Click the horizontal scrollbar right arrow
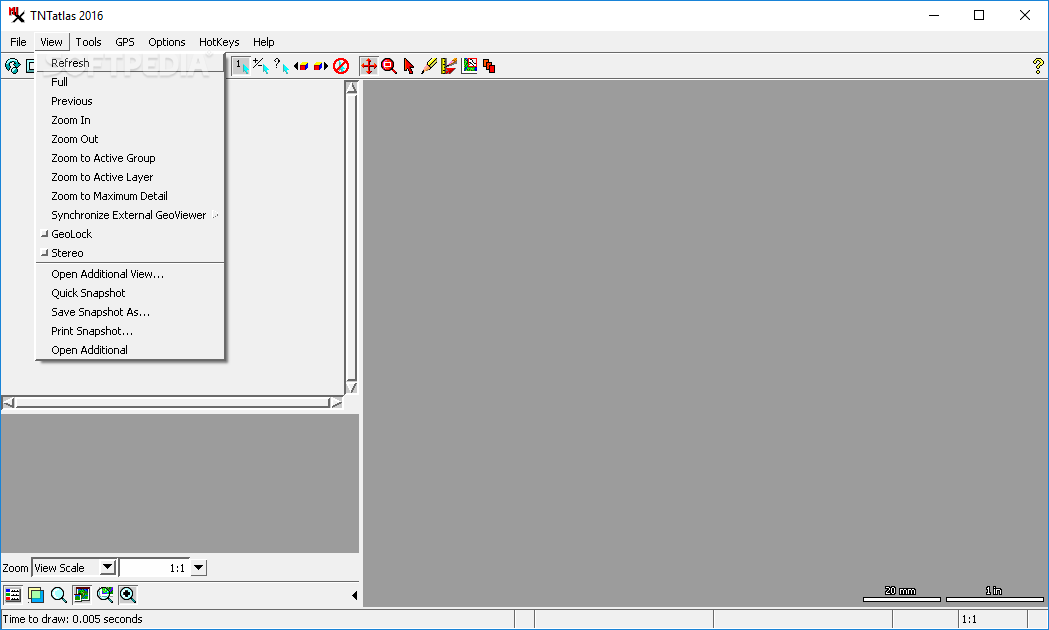 click(335, 403)
